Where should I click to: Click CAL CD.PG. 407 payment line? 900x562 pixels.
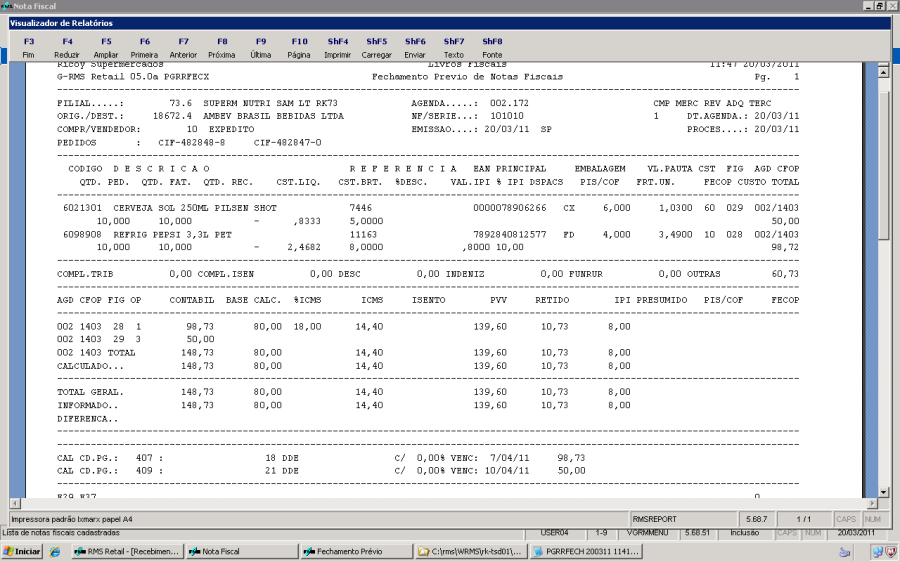(321, 458)
